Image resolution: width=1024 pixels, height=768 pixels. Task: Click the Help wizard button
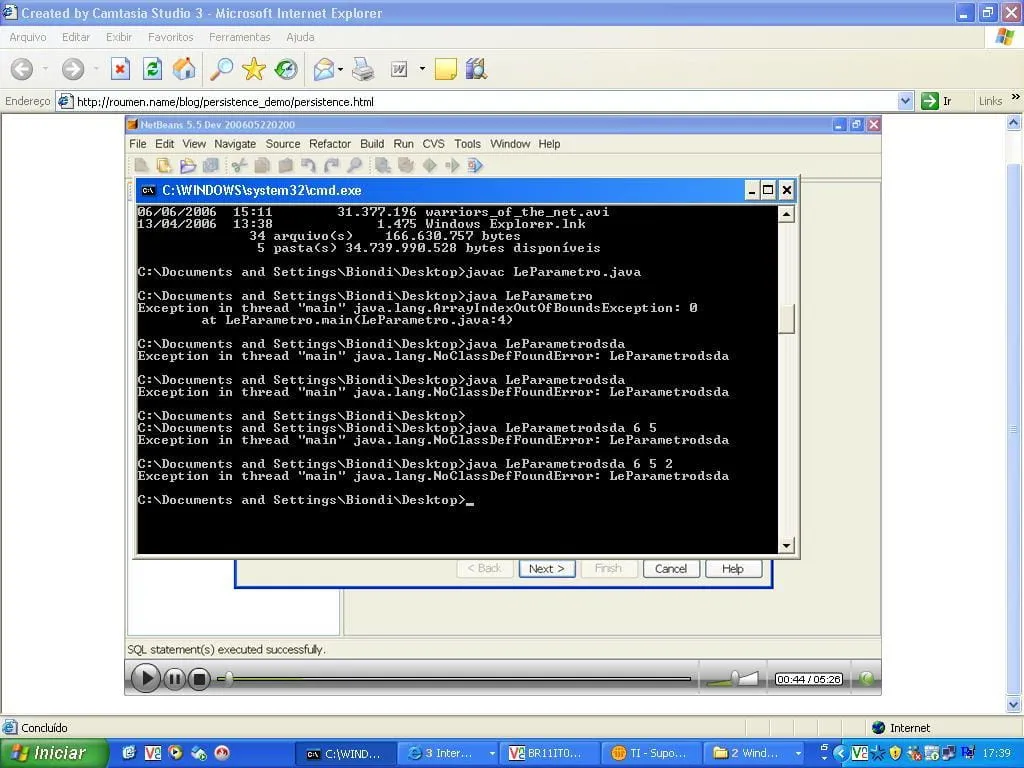point(733,569)
